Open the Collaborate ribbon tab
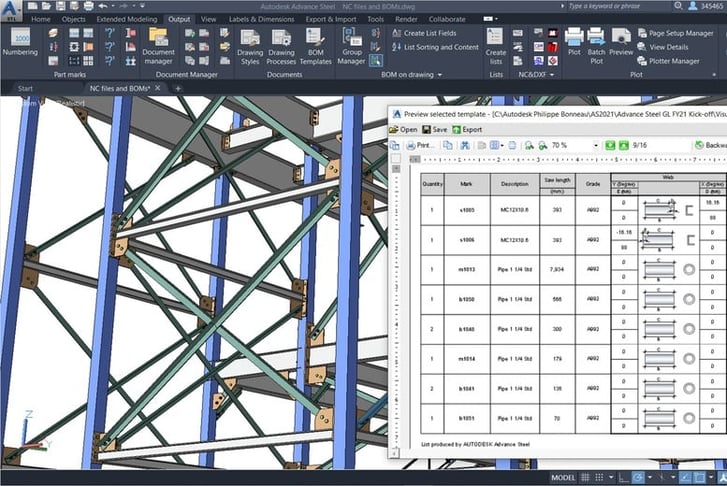 coord(447,19)
